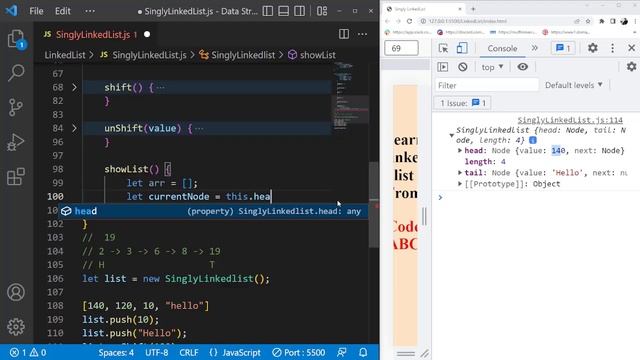
Task: Bookmark this page star icon
Action: (x=588, y=21)
